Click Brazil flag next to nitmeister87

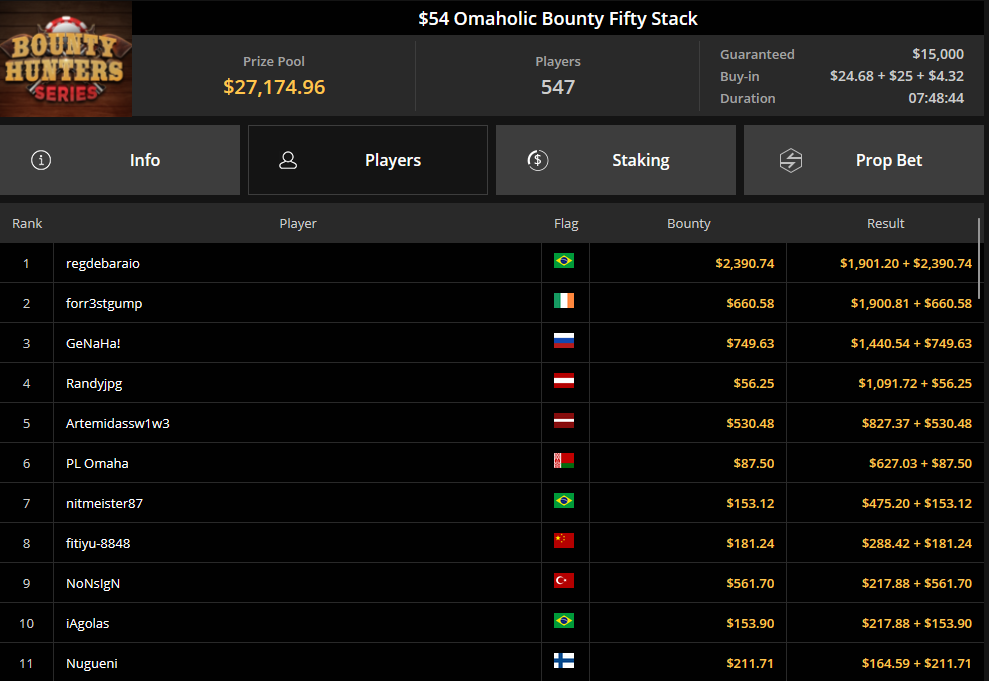click(564, 501)
